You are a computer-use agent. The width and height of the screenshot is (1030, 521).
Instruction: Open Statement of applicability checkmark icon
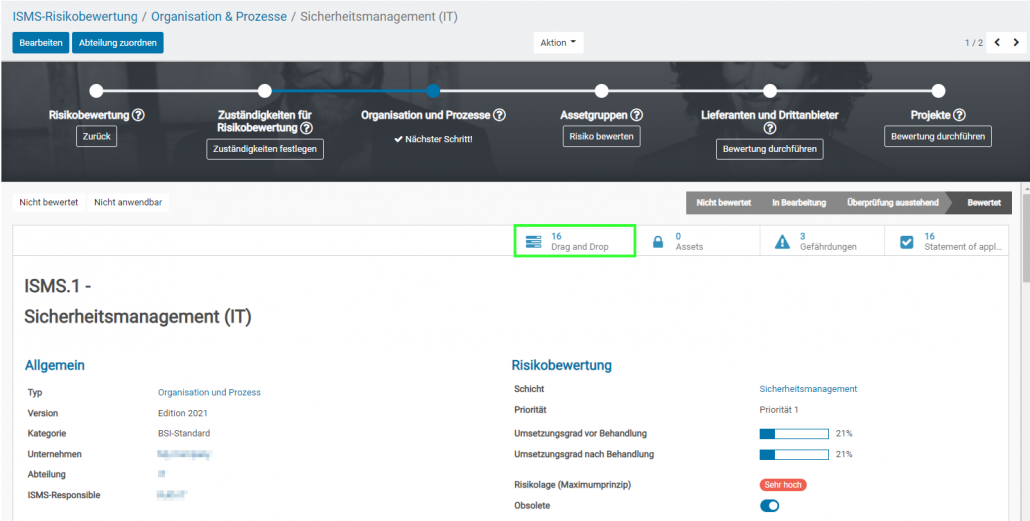[x=906, y=242]
